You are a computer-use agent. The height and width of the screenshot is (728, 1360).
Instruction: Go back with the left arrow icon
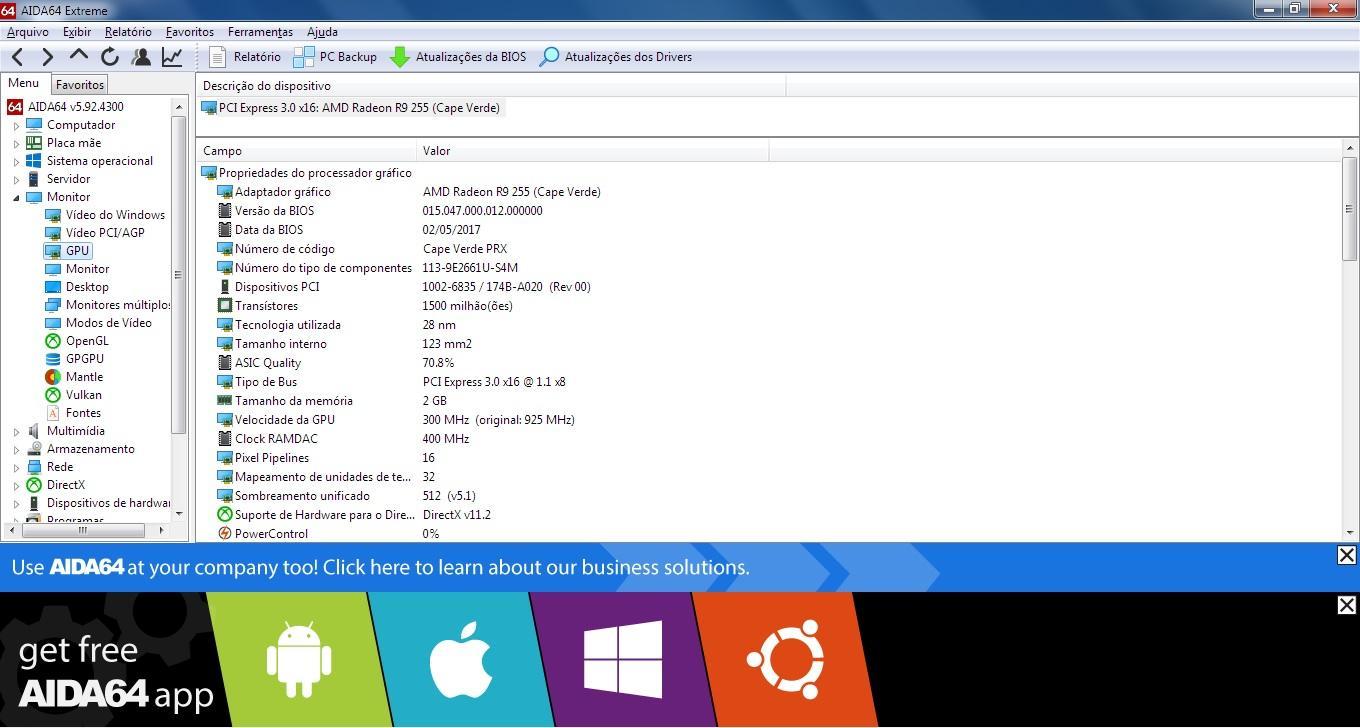(17, 57)
